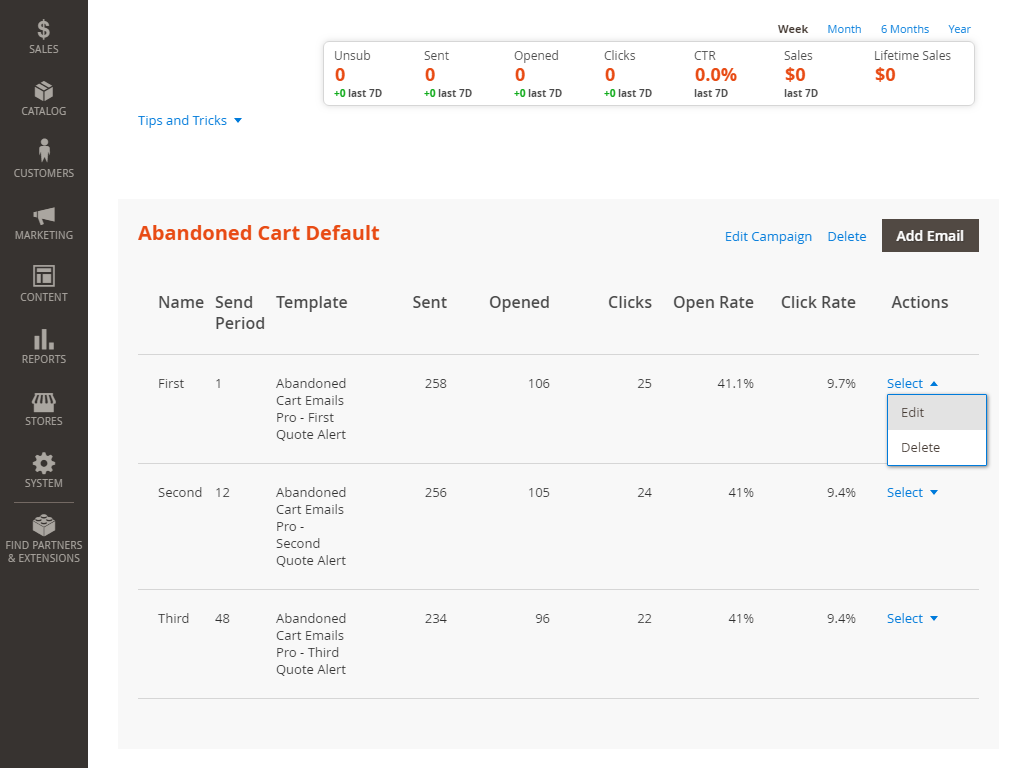Viewport: 1024px width, 768px height.
Task: Click the Add Email button
Action: [930, 236]
